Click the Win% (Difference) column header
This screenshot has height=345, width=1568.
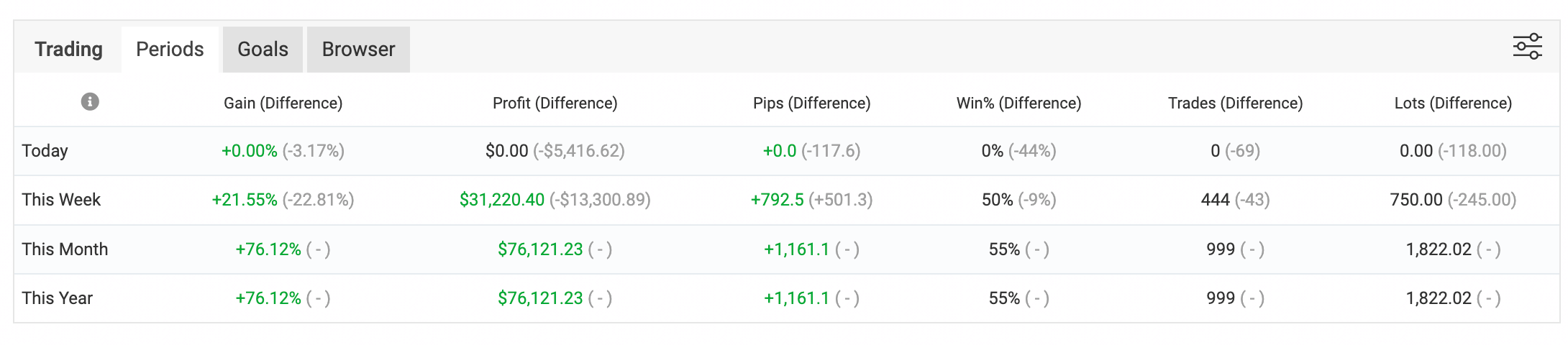tap(1018, 103)
